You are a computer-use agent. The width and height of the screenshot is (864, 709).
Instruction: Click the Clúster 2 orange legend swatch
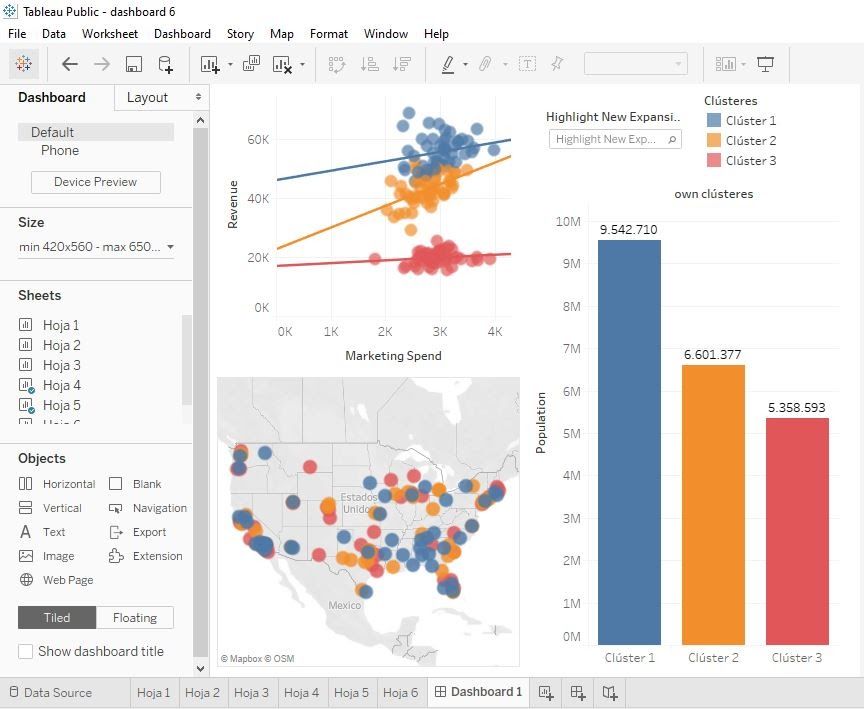713,141
